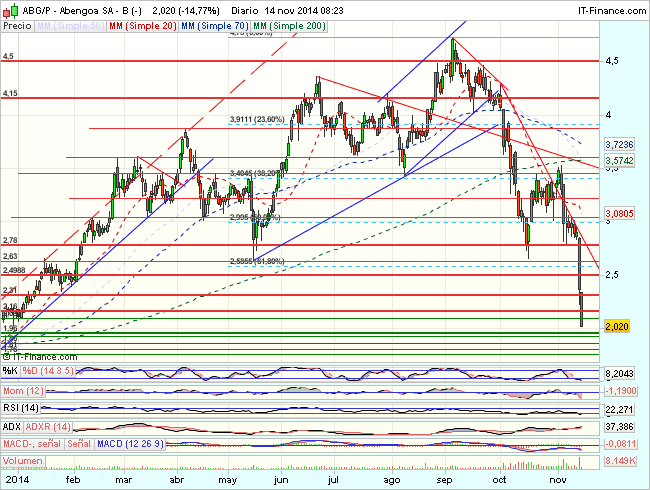The height and width of the screenshot is (490, 650).
Task: Toggle the MM (Simple 70) legend entry
Action: tap(215, 26)
